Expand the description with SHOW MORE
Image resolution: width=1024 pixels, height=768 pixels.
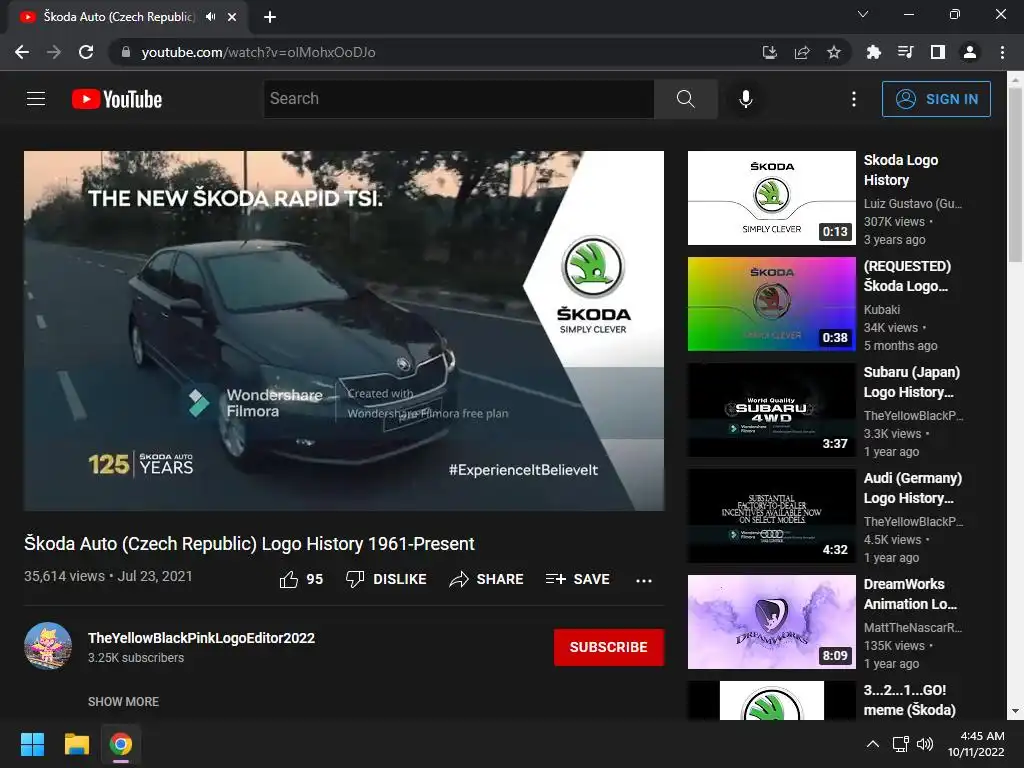123,701
